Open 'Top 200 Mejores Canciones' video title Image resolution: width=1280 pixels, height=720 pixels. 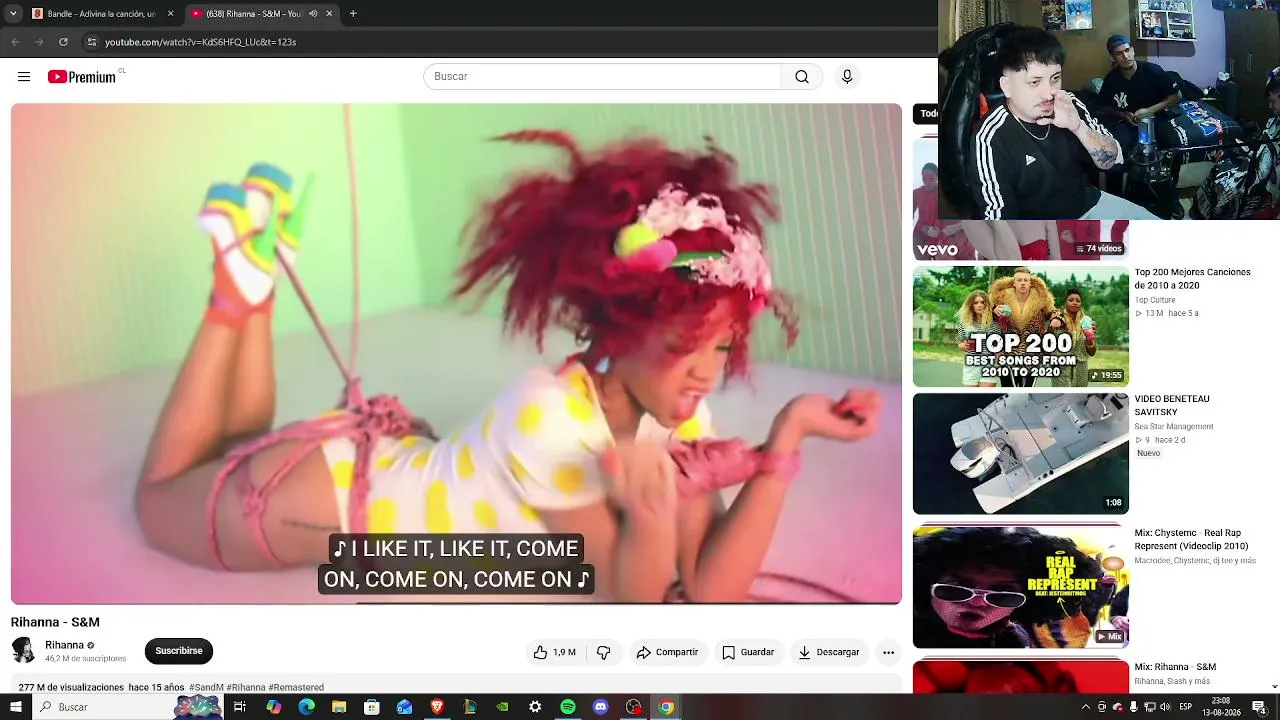pyautogui.click(x=1192, y=279)
